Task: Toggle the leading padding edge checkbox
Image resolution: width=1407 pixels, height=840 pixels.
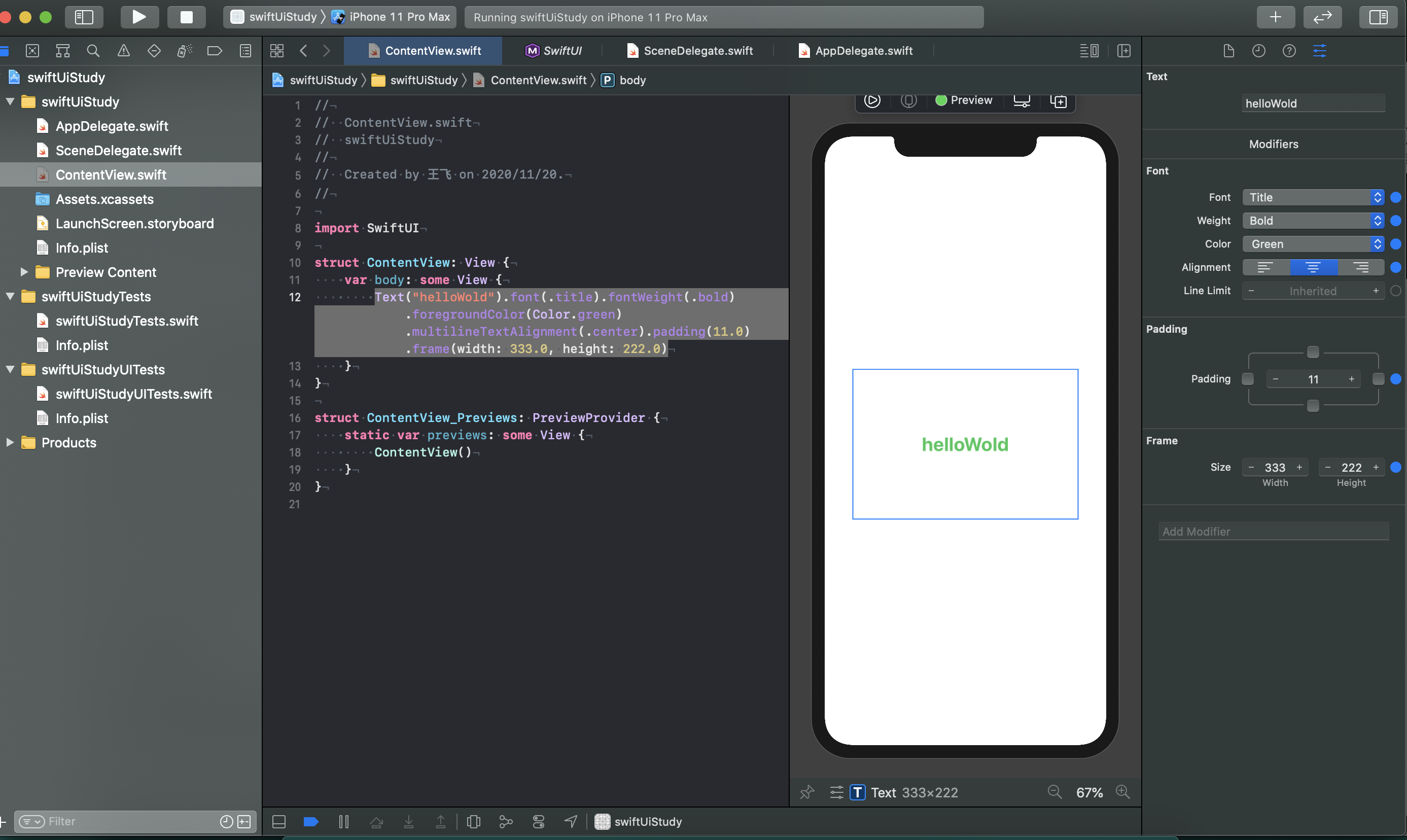Action: [1247, 379]
